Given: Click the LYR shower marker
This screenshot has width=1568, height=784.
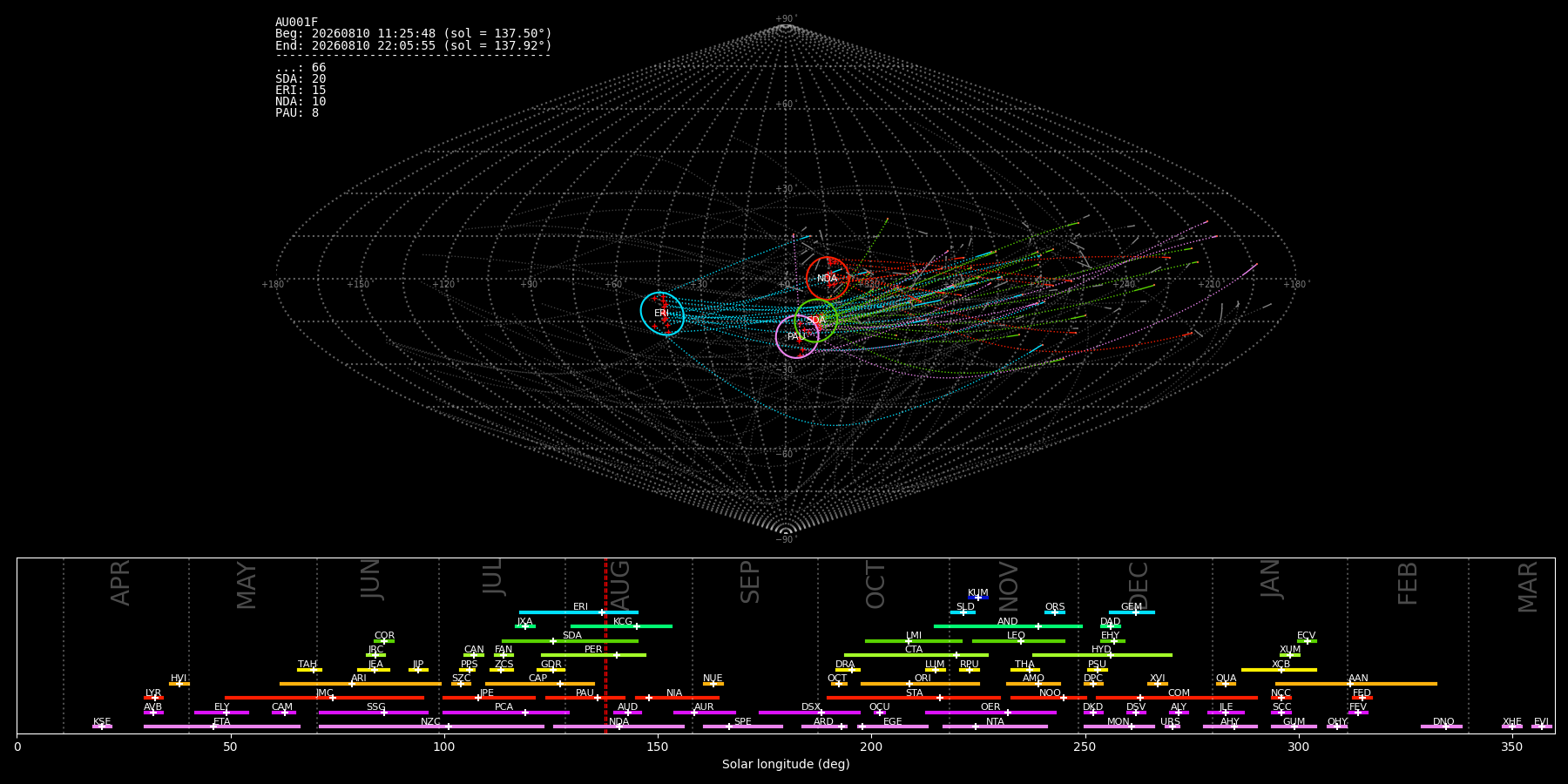Looking at the screenshot, I should (153, 698).
